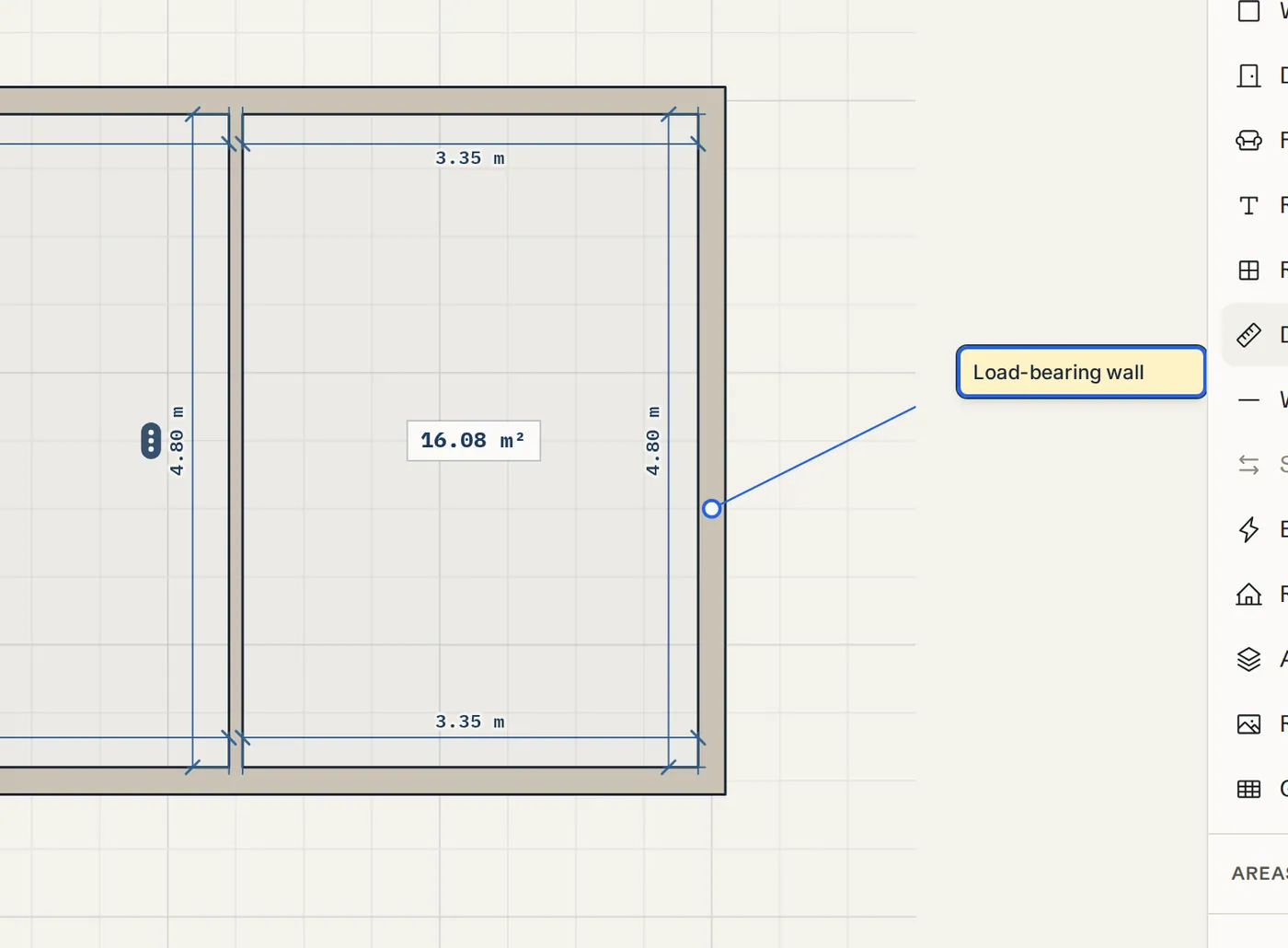This screenshot has width=1288, height=948.
Task: Select the annotation anchor point on the wall
Action: (x=711, y=508)
